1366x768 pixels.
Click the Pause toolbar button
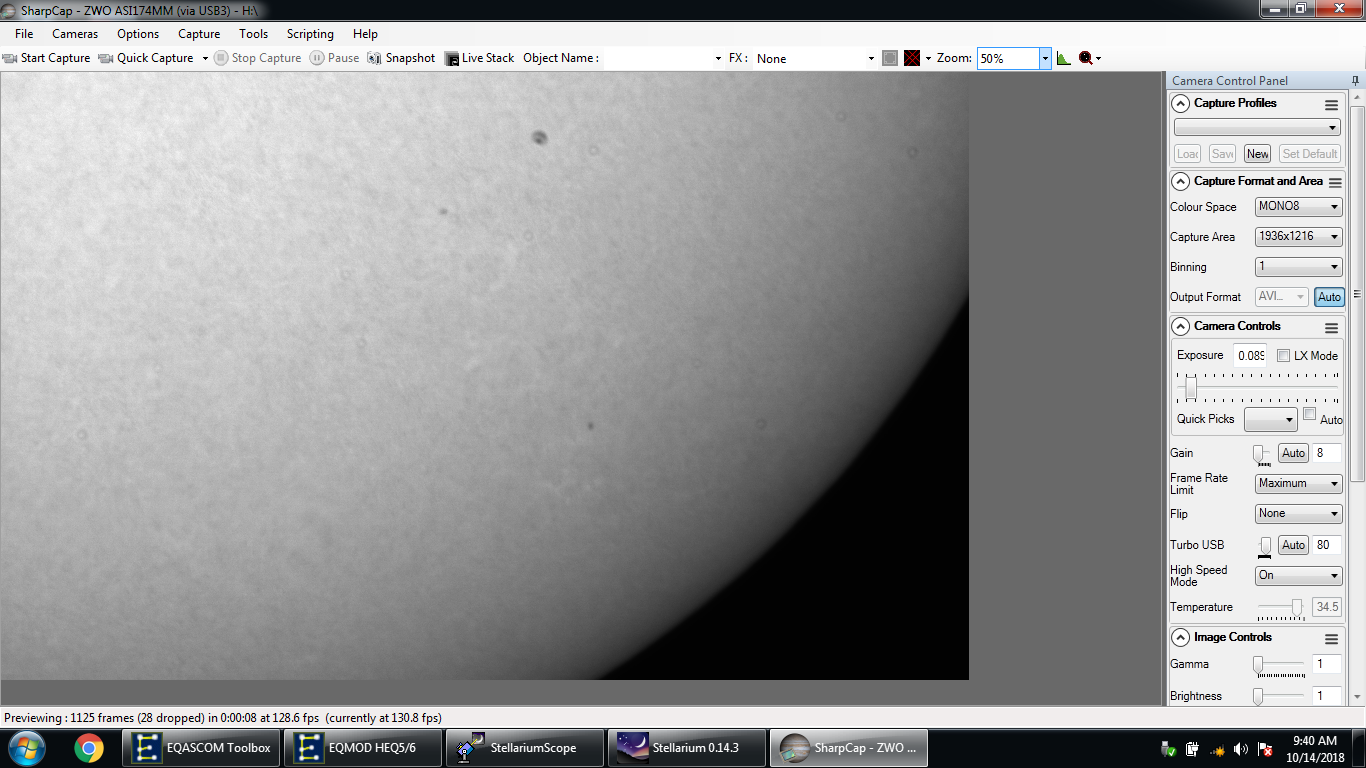click(334, 58)
